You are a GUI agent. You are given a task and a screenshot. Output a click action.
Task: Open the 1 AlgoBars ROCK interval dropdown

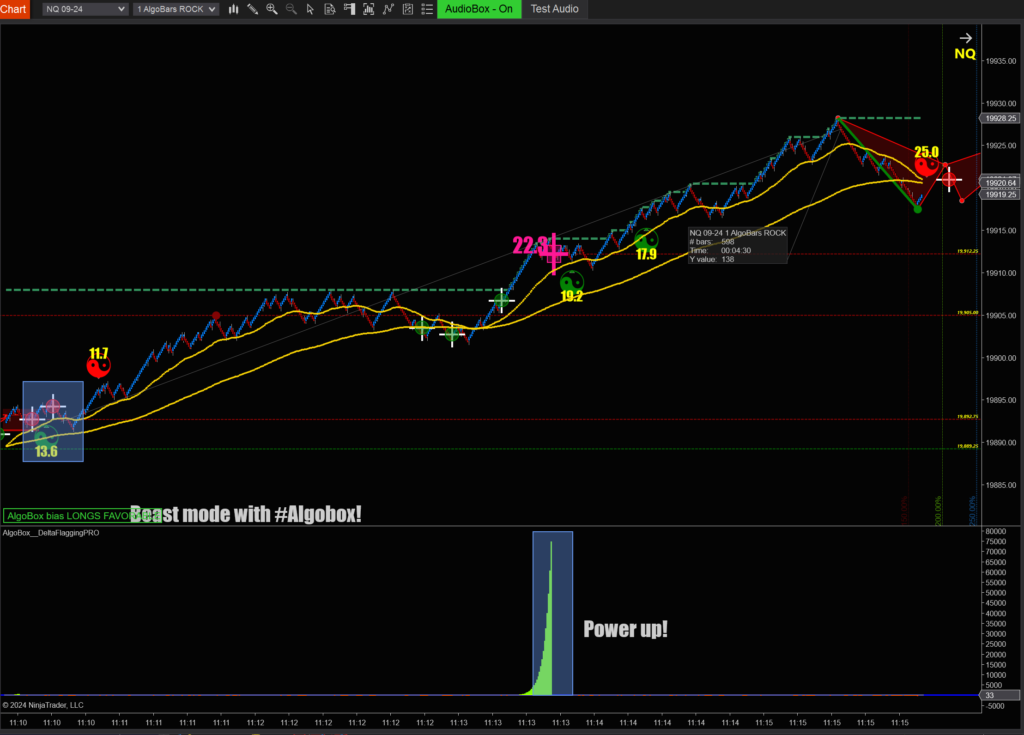(176, 9)
